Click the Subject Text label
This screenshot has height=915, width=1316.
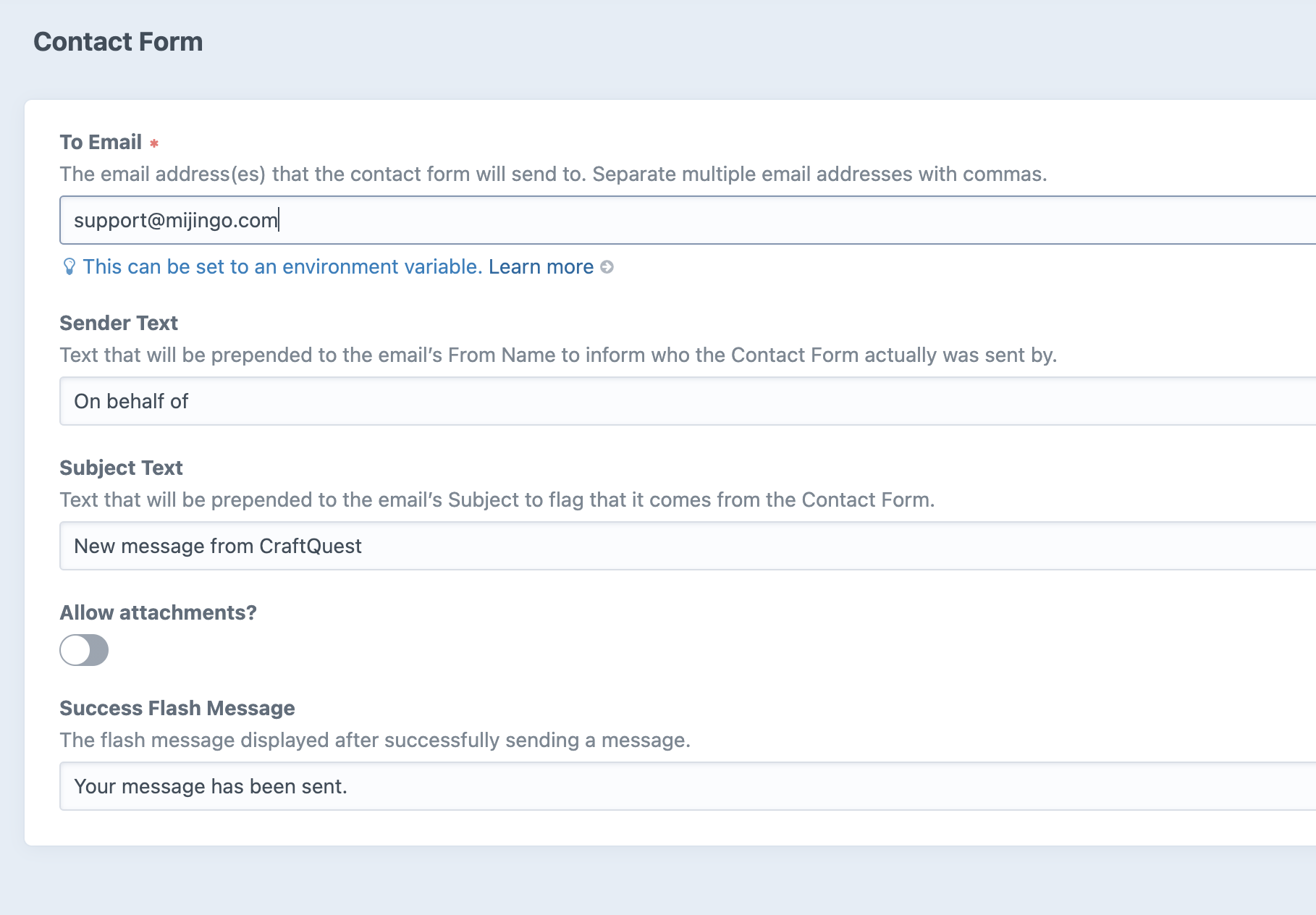click(x=121, y=468)
